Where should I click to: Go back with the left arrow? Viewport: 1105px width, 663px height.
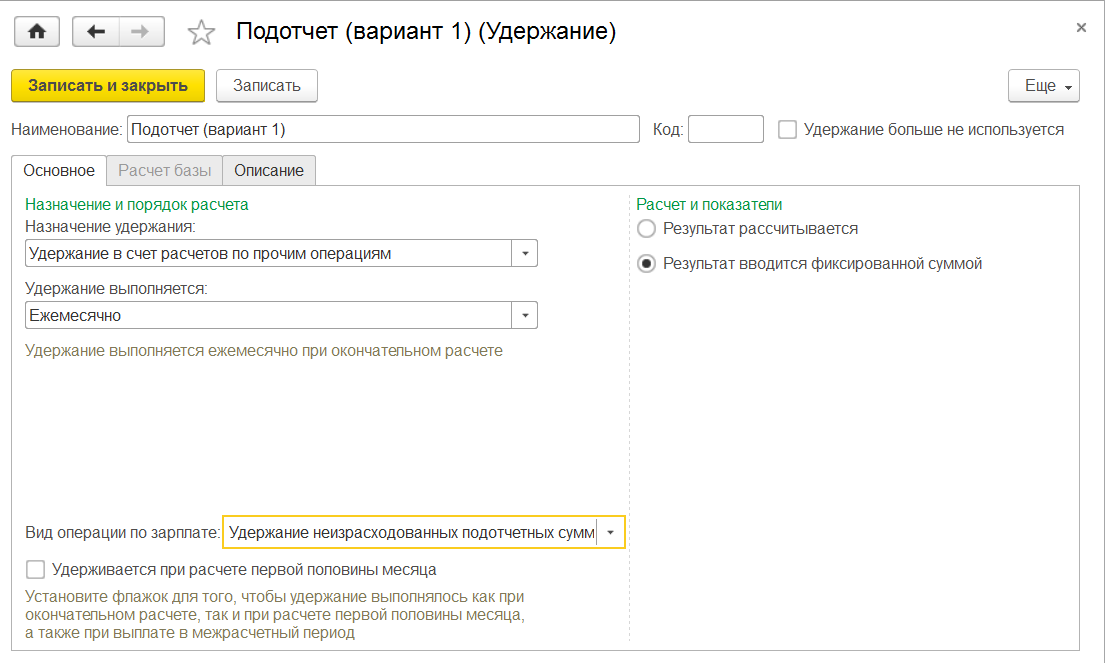click(x=96, y=32)
